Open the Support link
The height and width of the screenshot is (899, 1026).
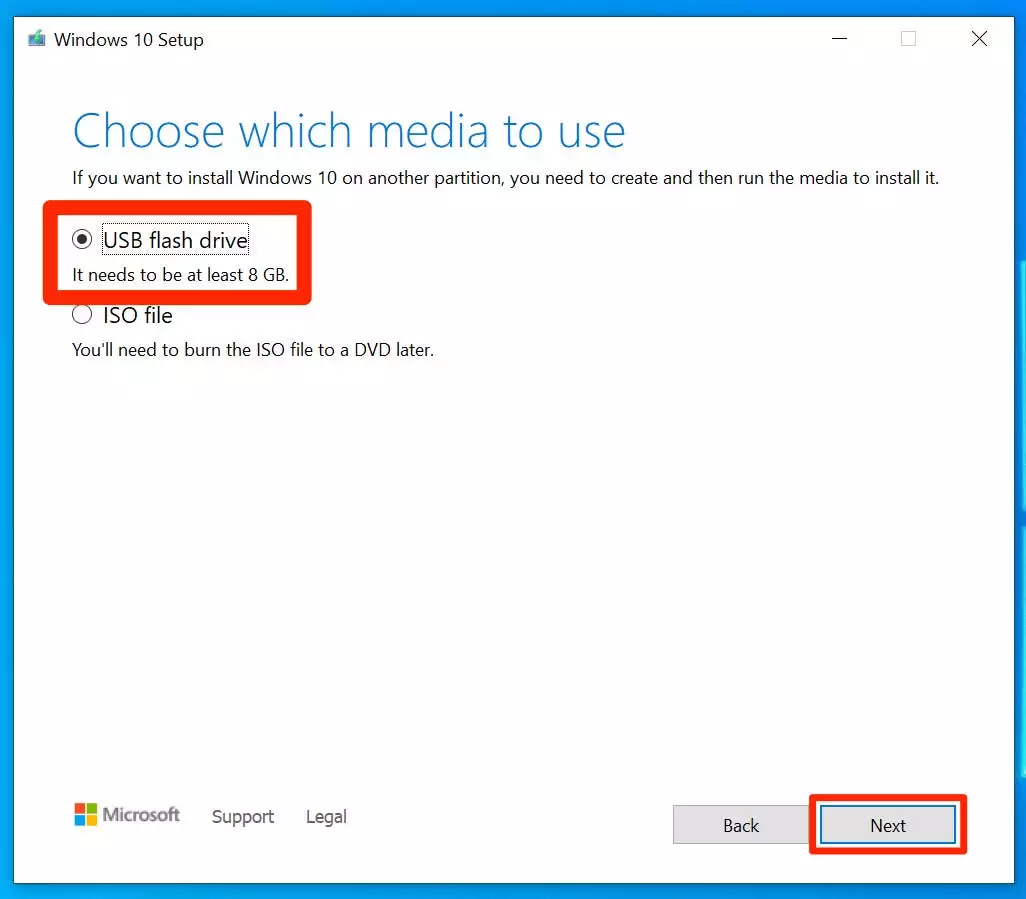pos(243,817)
